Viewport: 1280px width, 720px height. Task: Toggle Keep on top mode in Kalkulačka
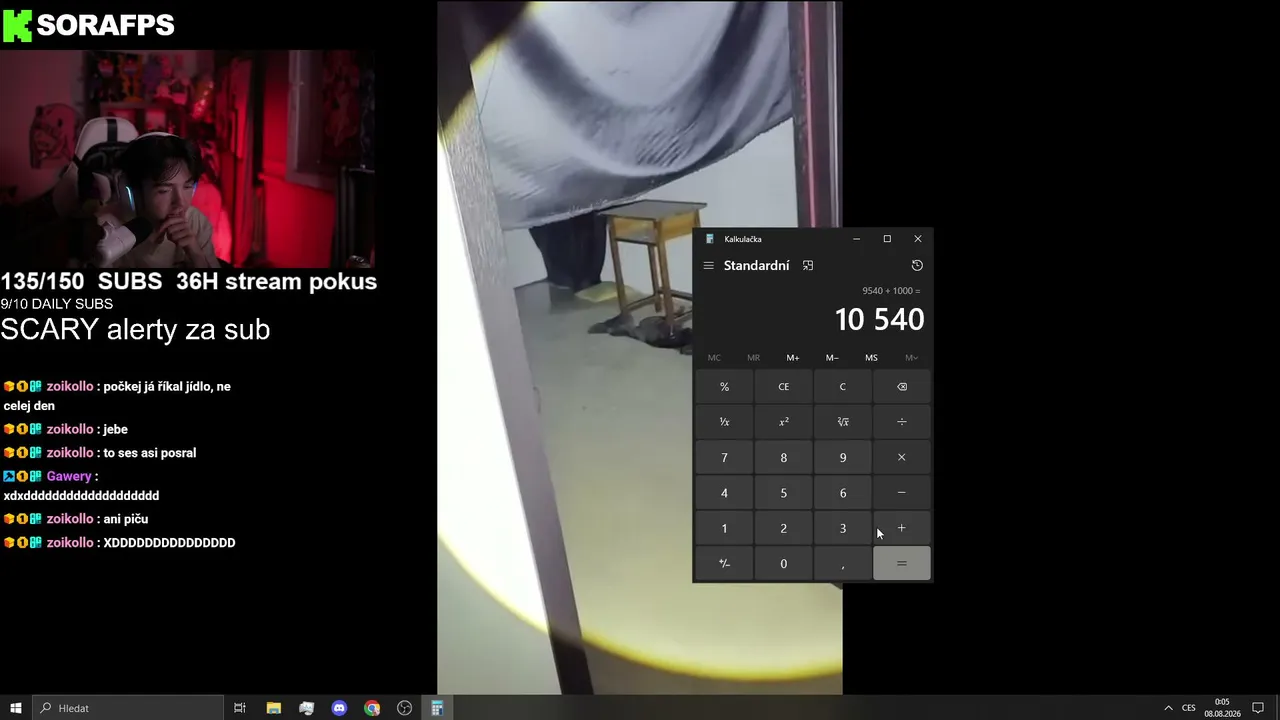pyautogui.click(x=808, y=266)
